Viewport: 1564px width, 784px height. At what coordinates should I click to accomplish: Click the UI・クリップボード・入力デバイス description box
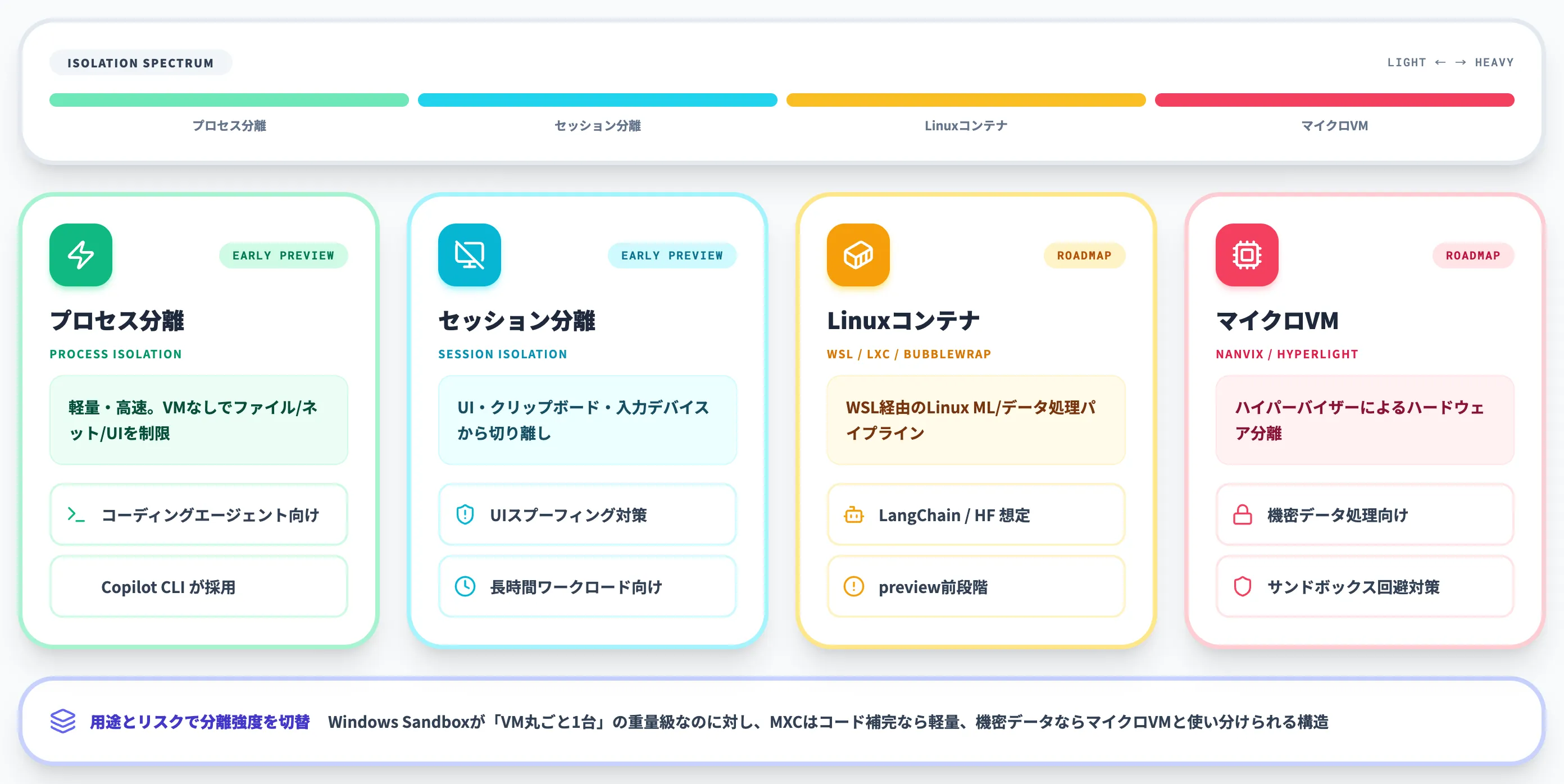pos(587,420)
